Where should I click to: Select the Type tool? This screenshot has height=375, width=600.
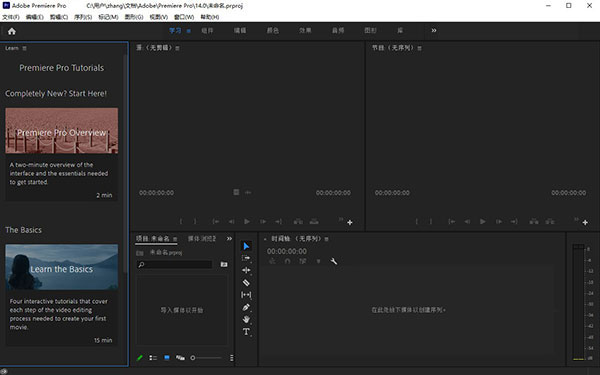click(246, 332)
